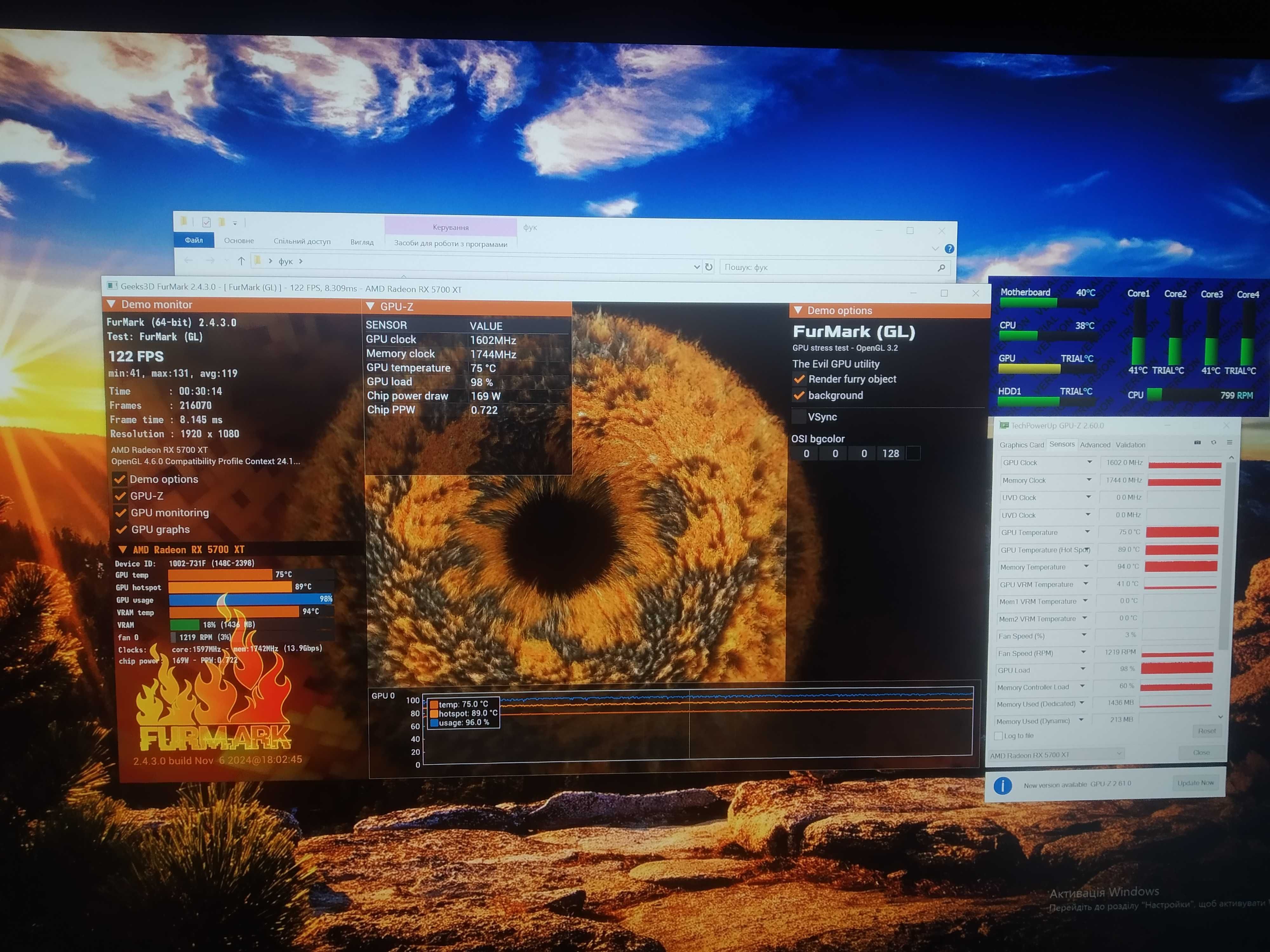This screenshot has width=1270, height=952.
Task: Open Memory Temperature sensor dropdown arrow
Action: [1086, 566]
